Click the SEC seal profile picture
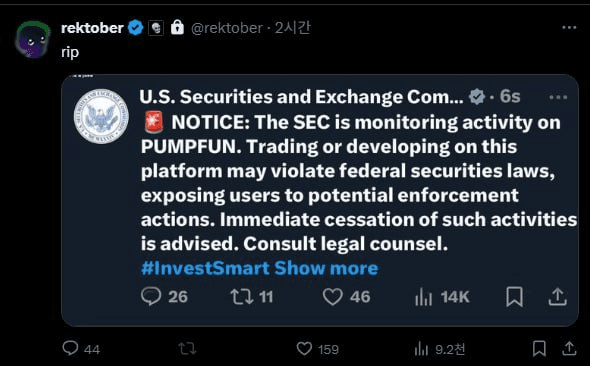This screenshot has width=590, height=366. [x=101, y=116]
